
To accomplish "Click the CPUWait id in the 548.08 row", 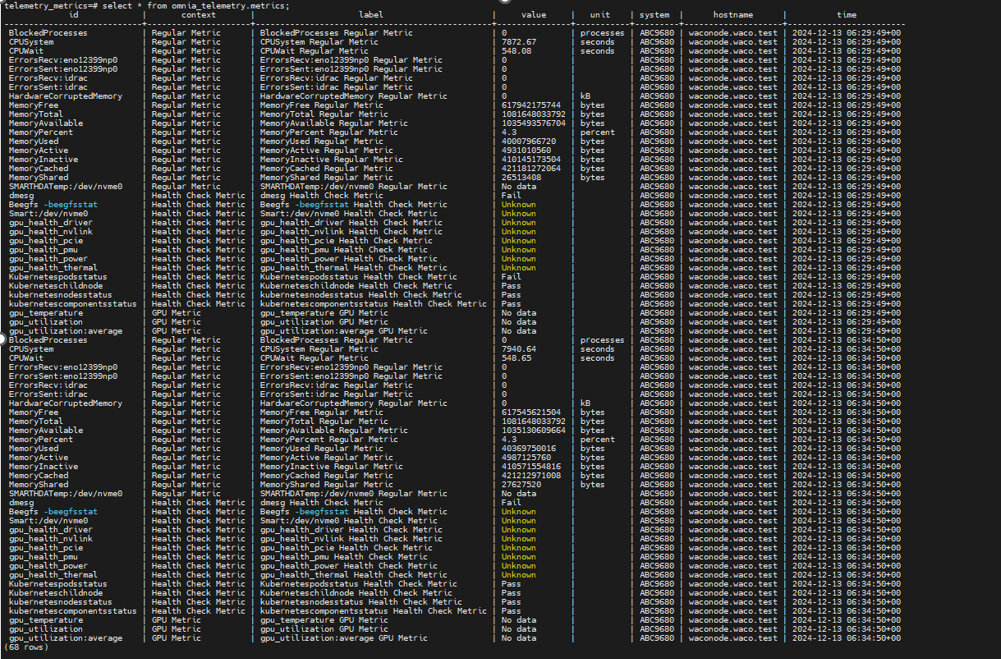I will [x=26, y=51].
